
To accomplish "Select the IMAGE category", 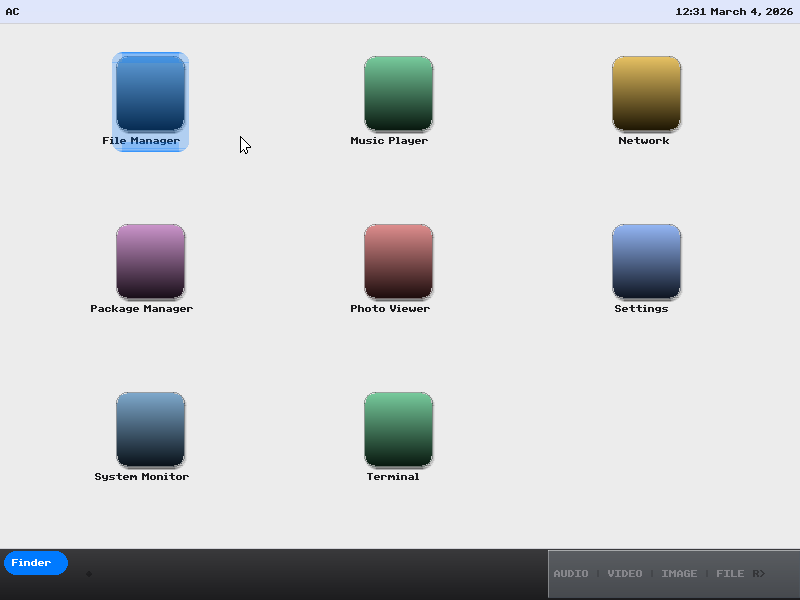I will point(679,573).
